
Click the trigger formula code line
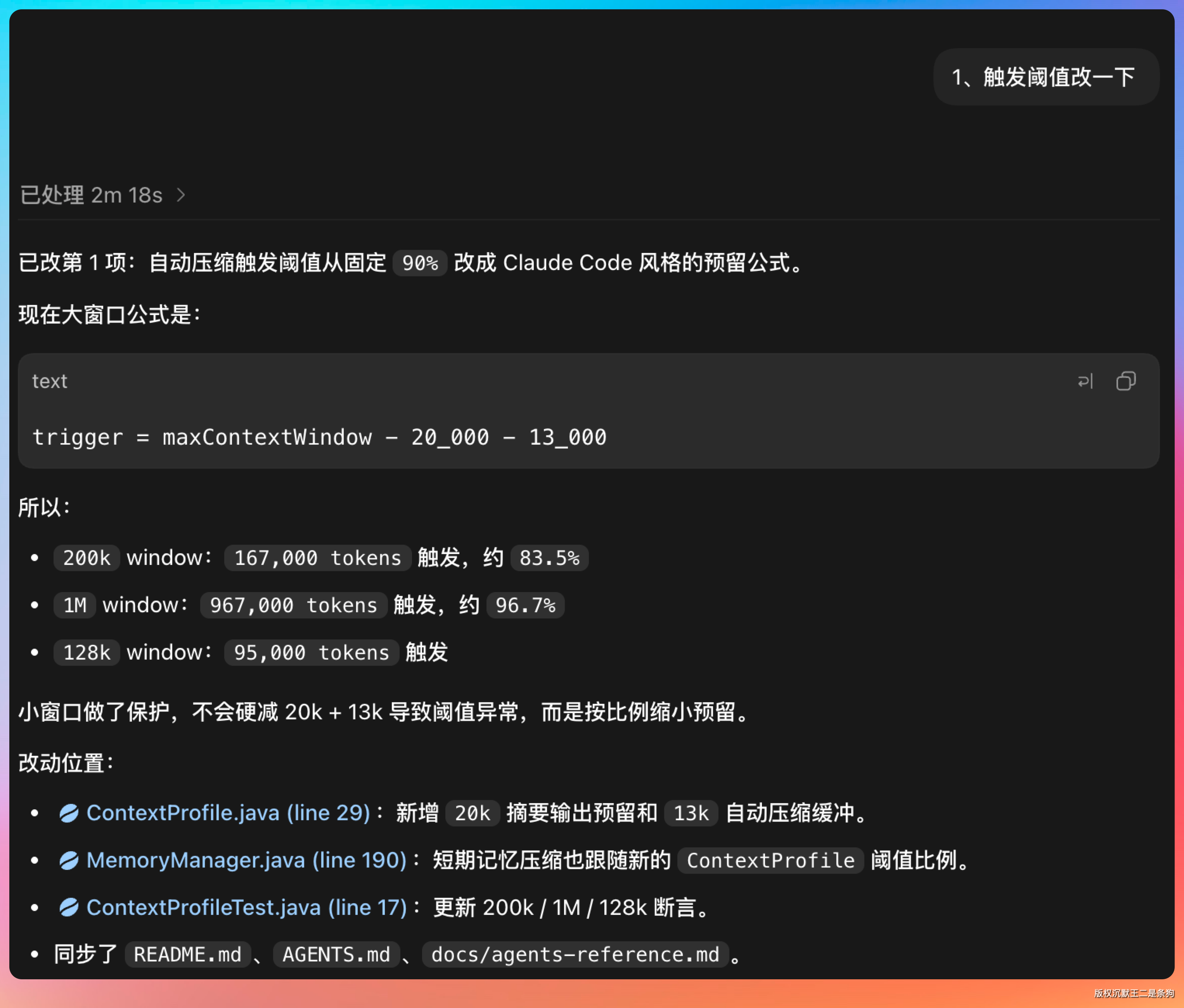pyautogui.click(x=319, y=437)
